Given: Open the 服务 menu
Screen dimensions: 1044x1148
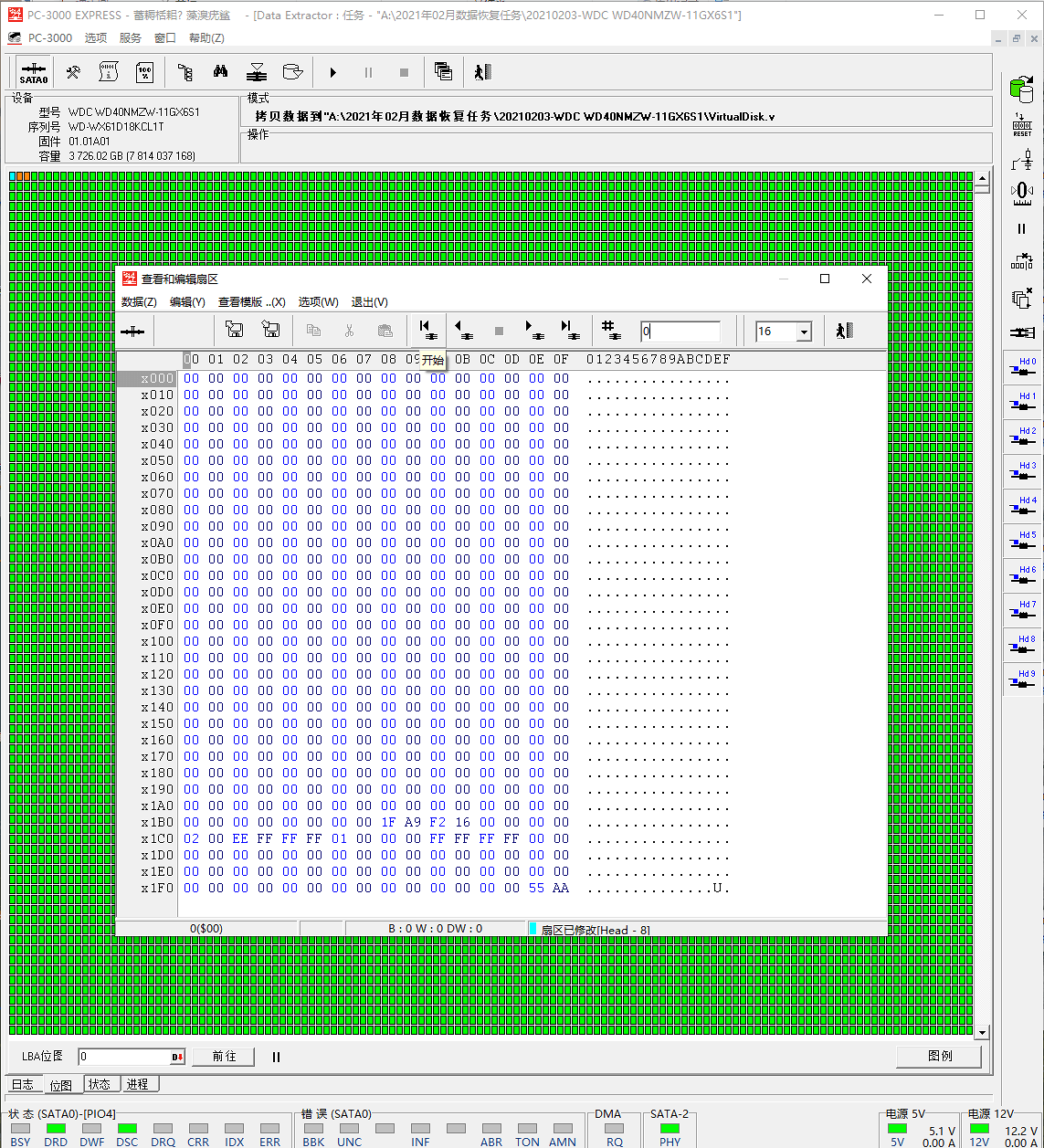Looking at the screenshot, I should 131,37.
